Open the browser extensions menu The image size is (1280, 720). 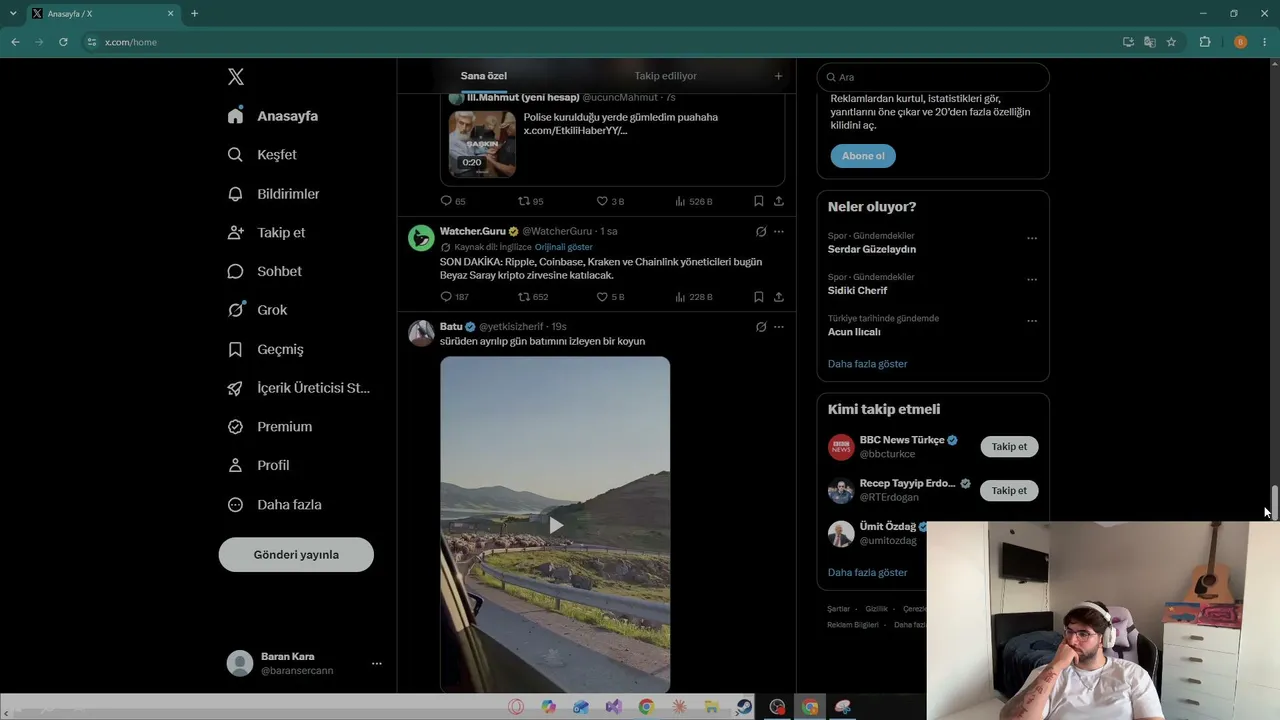pos(1205,42)
